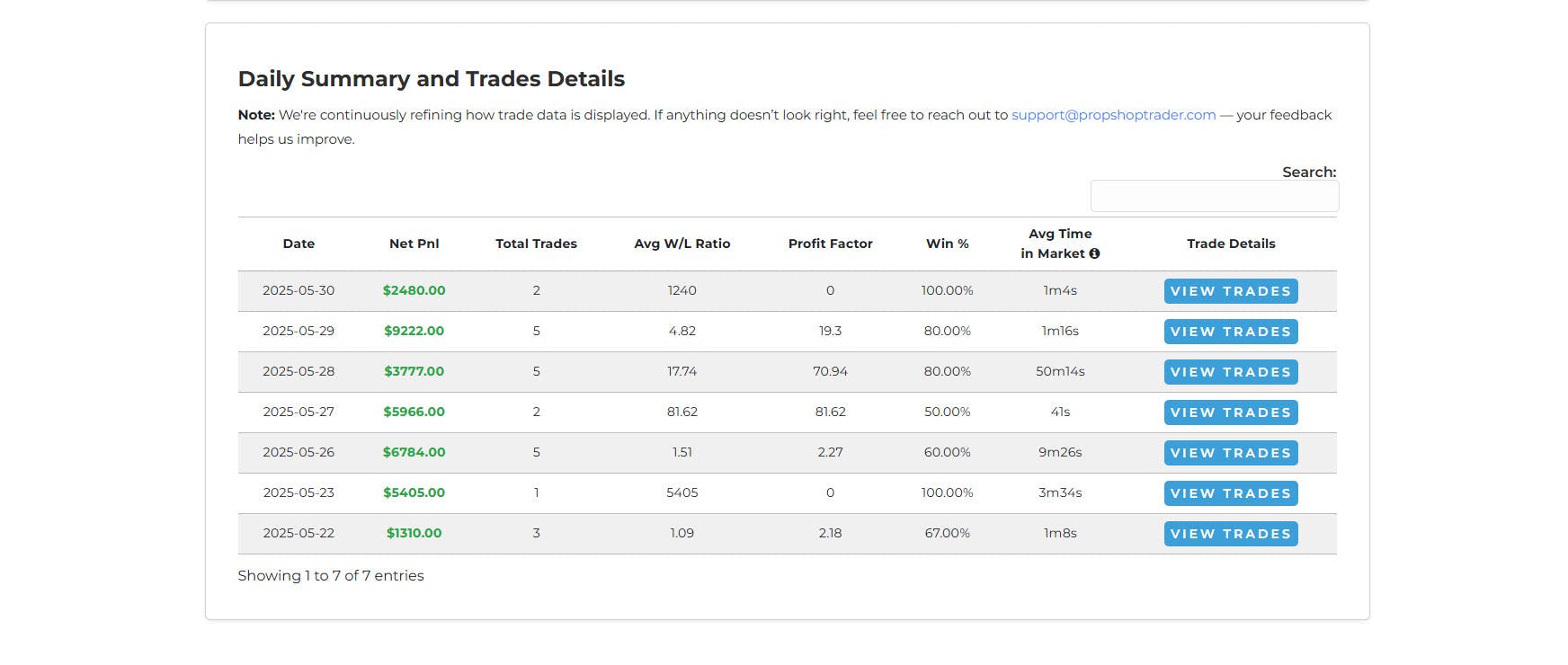The image size is (1568, 665).
Task: Sort by Avg W/L Ratio header
Action: 682,244
